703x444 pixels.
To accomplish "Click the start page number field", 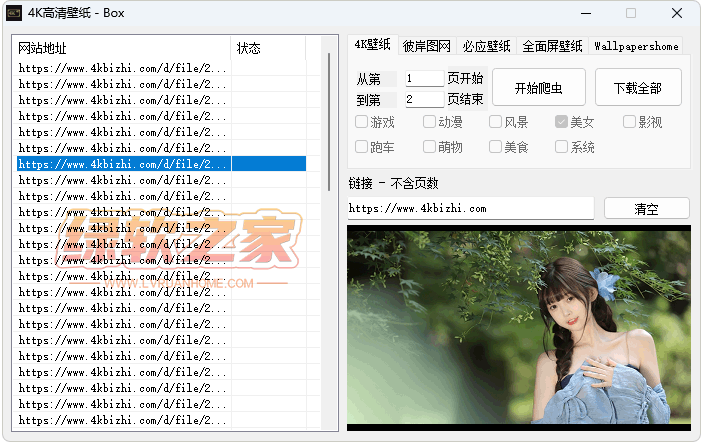I will [x=424, y=78].
